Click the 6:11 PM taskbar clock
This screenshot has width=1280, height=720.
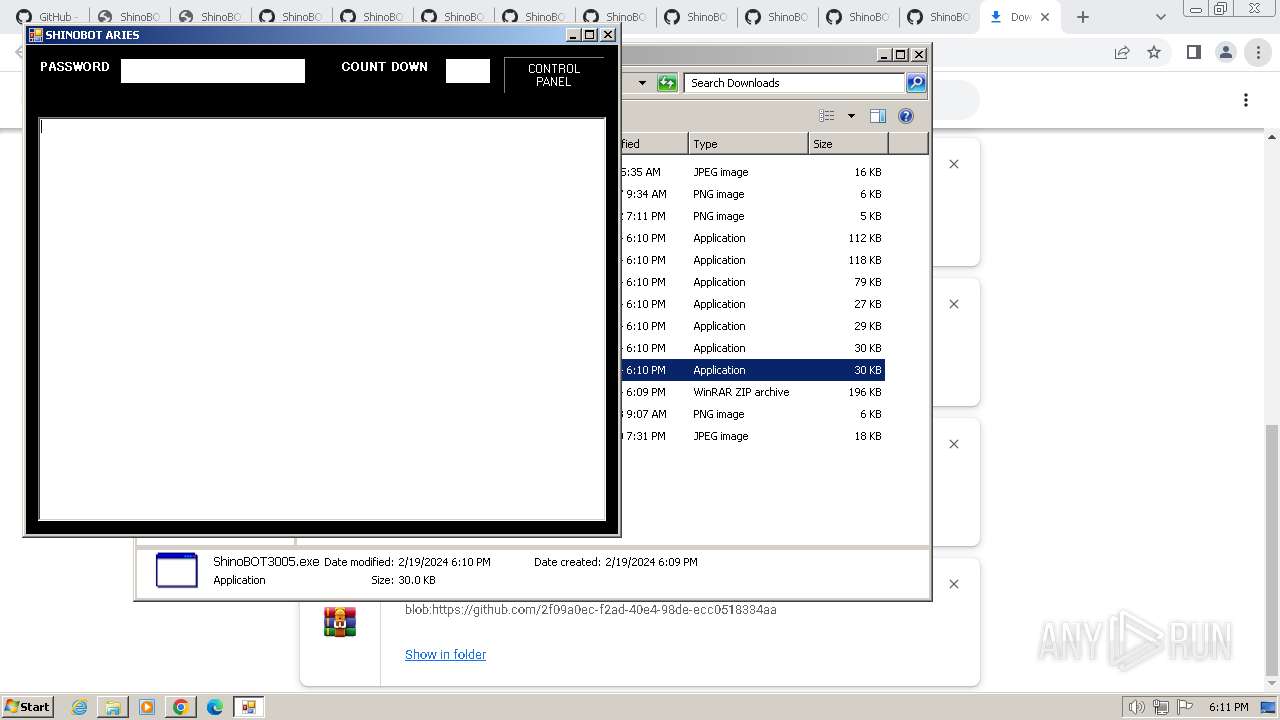point(1228,707)
